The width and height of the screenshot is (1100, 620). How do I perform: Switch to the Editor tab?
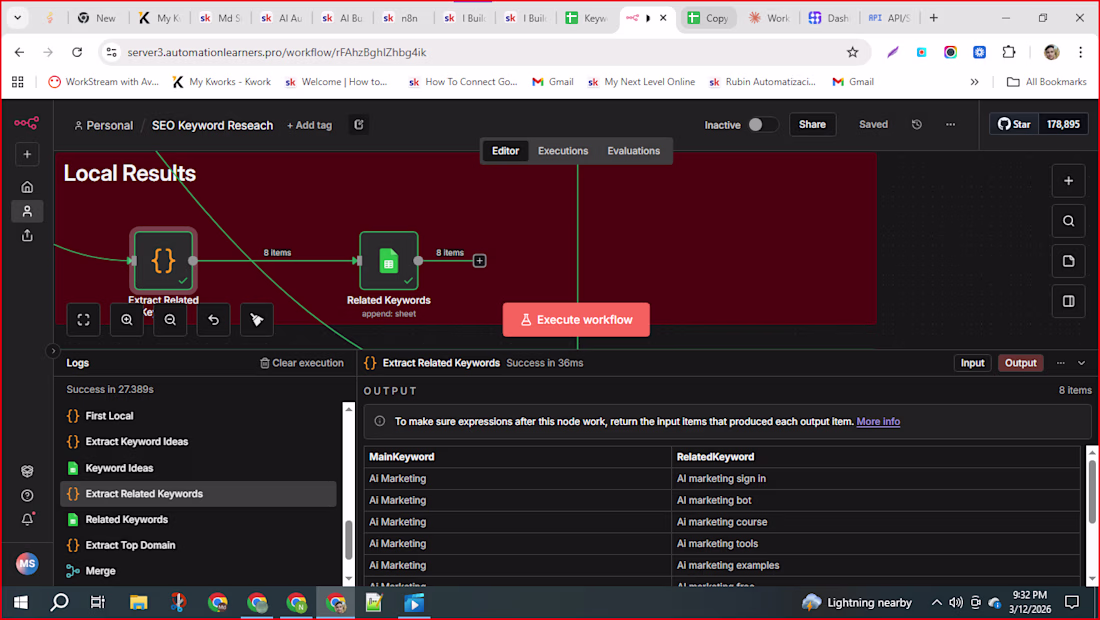click(x=505, y=151)
